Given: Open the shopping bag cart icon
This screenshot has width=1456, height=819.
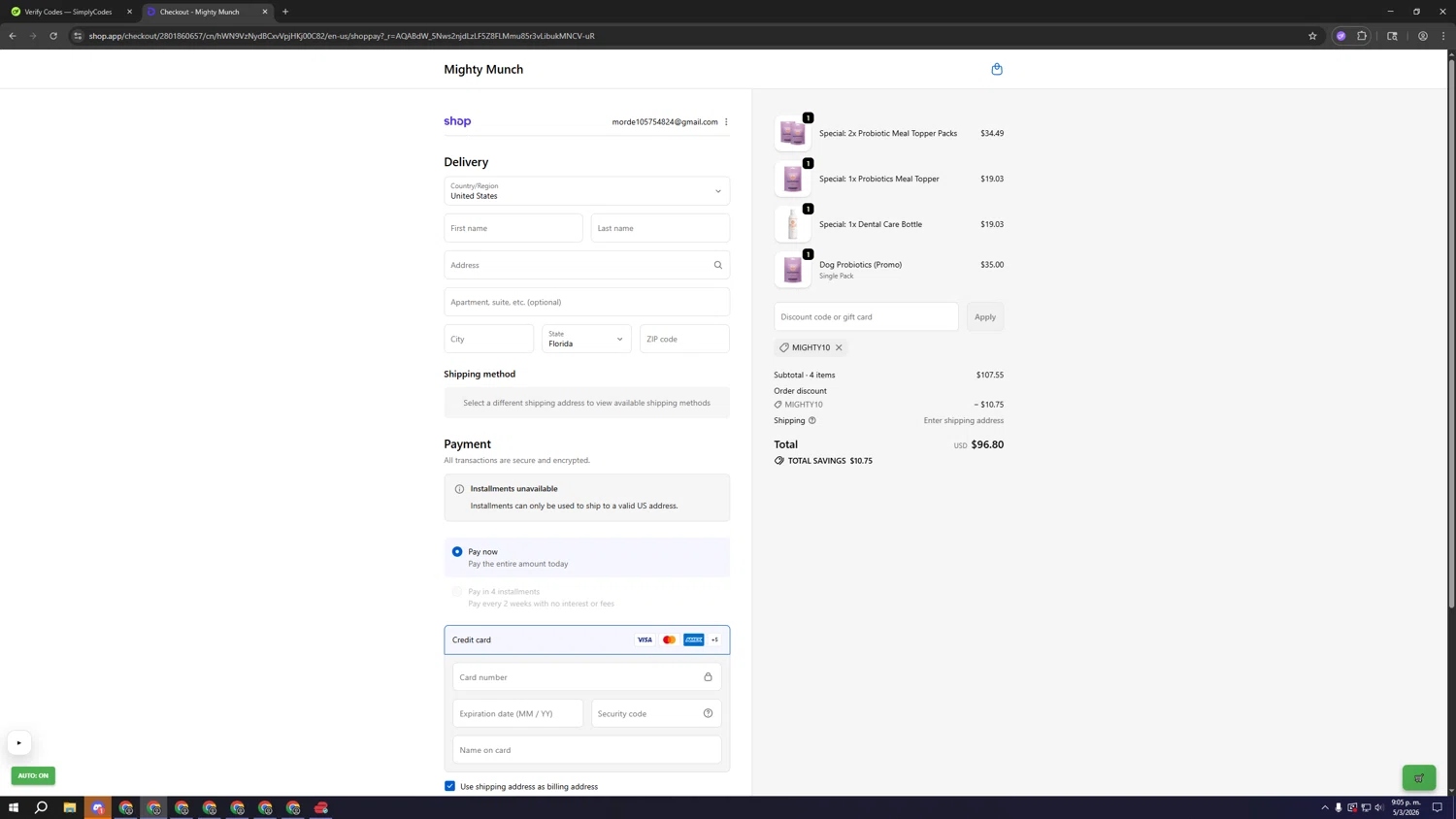Looking at the screenshot, I should coord(996,69).
